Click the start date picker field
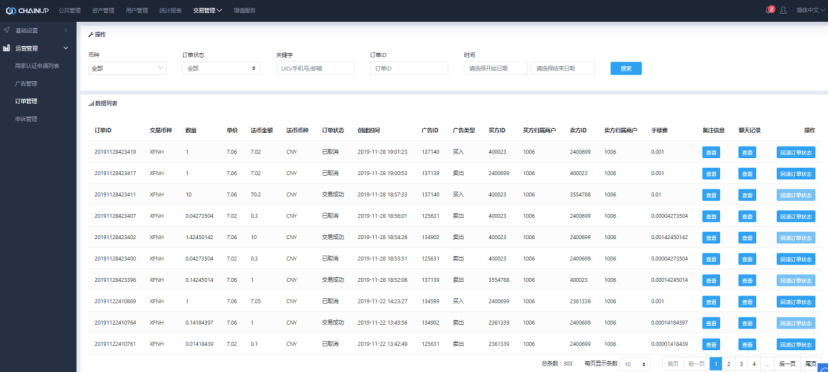The image size is (829, 372). coord(496,68)
